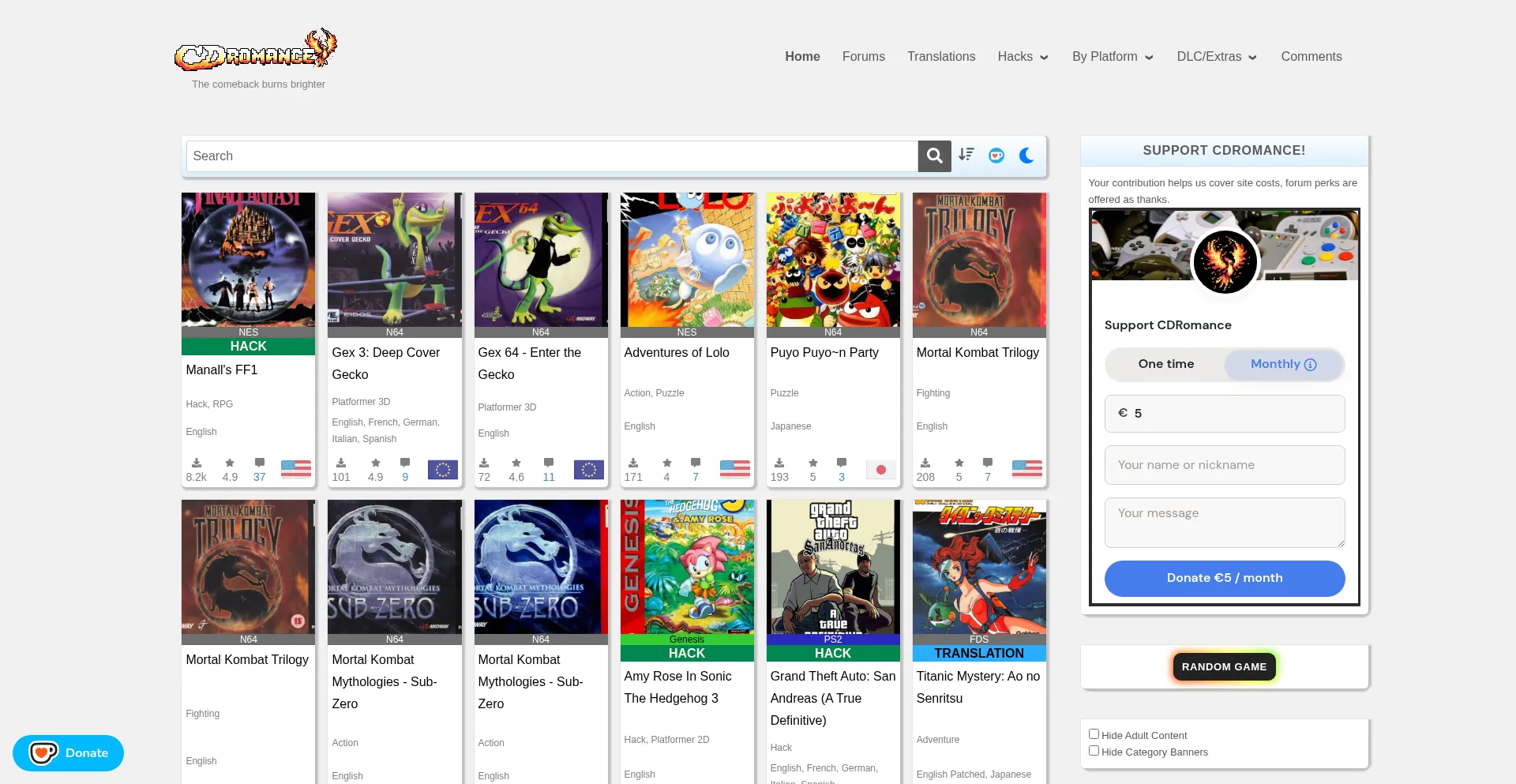
Task: Click the Japan flag on Puyo Puyo~n Party
Action: (x=880, y=470)
